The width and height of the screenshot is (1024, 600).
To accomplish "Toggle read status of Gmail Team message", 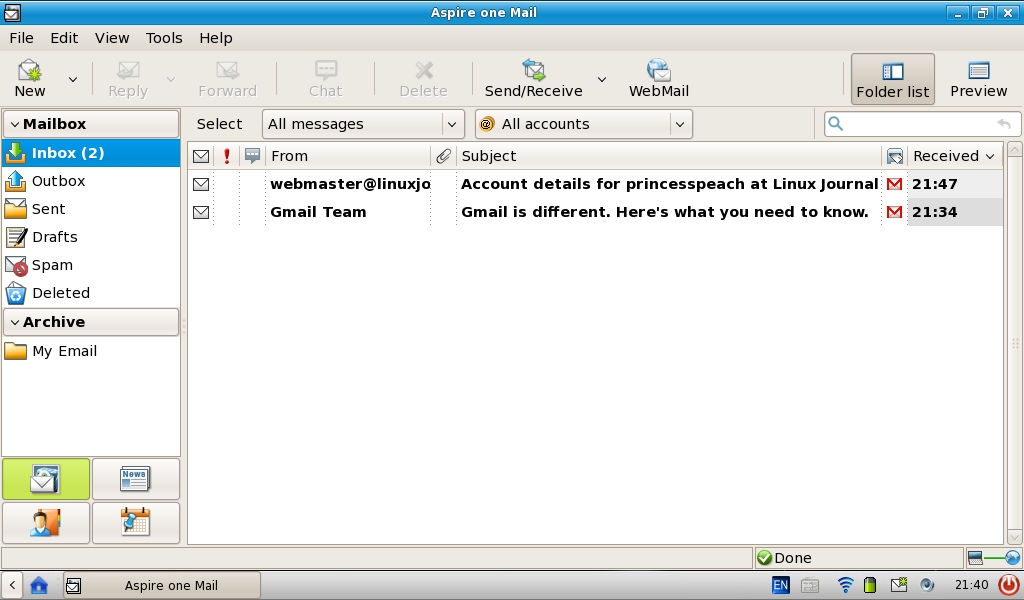I will (201, 212).
